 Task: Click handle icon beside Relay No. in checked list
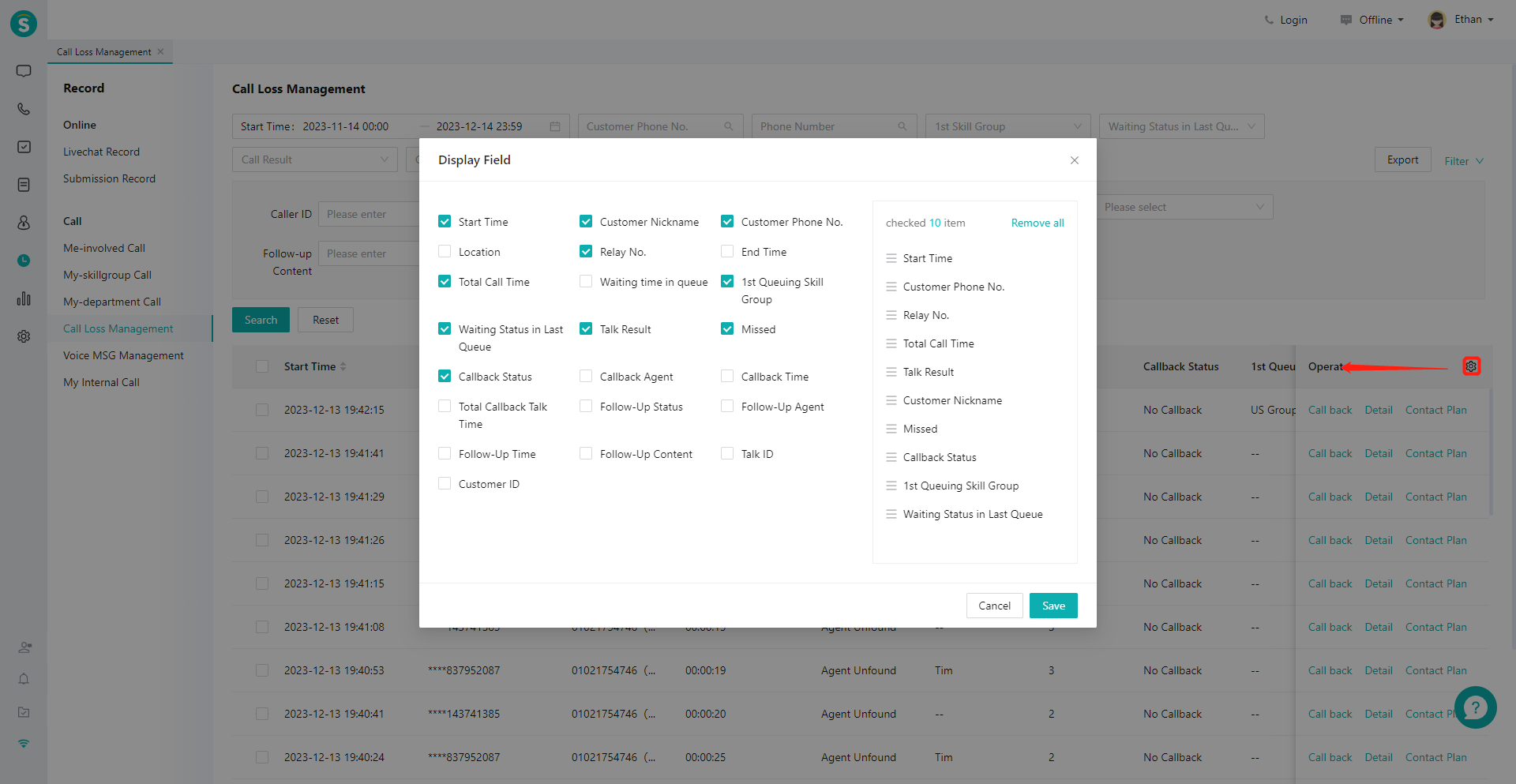point(891,315)
